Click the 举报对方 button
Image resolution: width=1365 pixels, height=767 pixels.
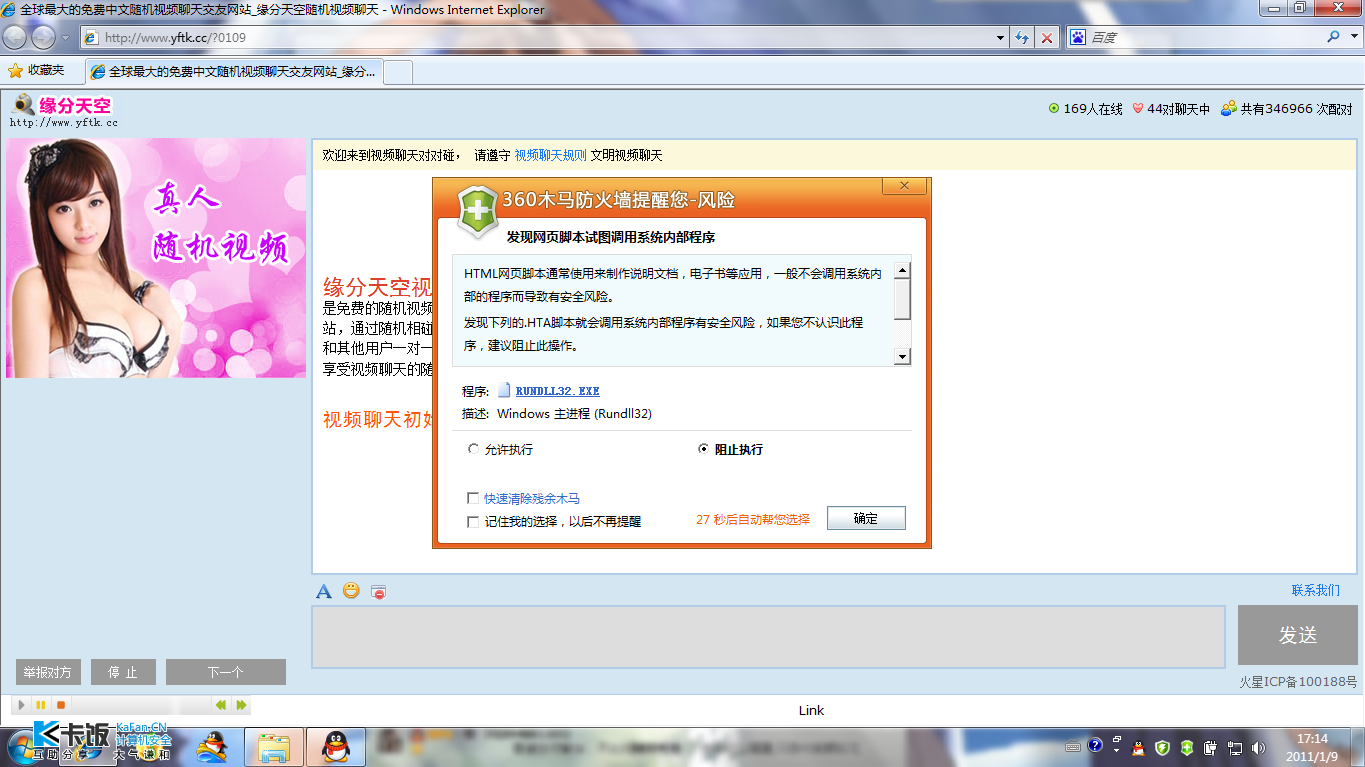[48, 672]
